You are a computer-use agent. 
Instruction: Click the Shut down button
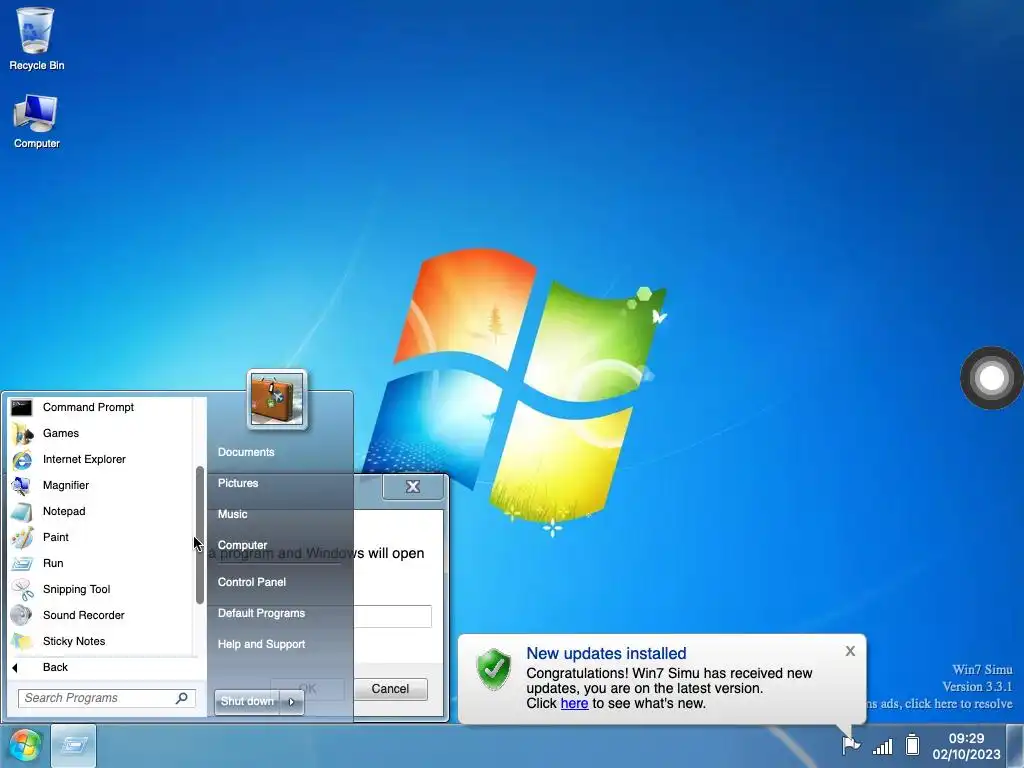[x=248, y=702]
